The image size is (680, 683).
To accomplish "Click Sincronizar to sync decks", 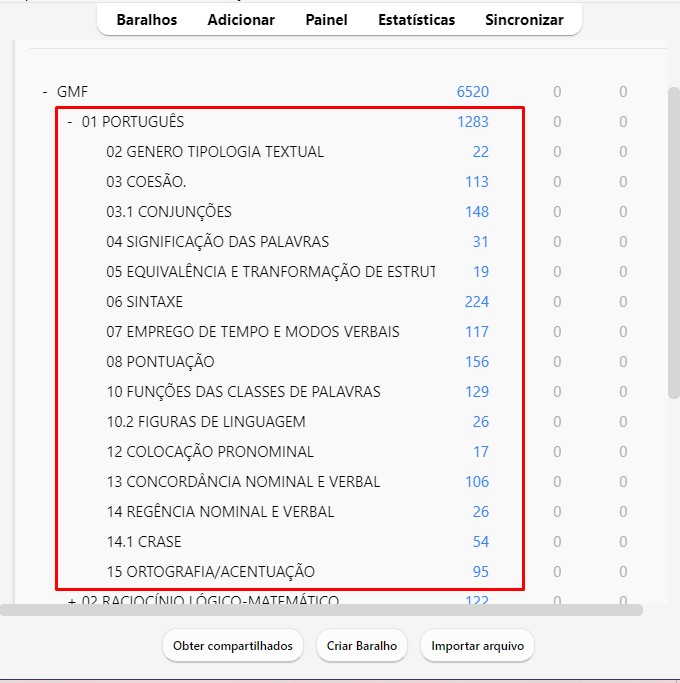I will (x=524, y=20).
